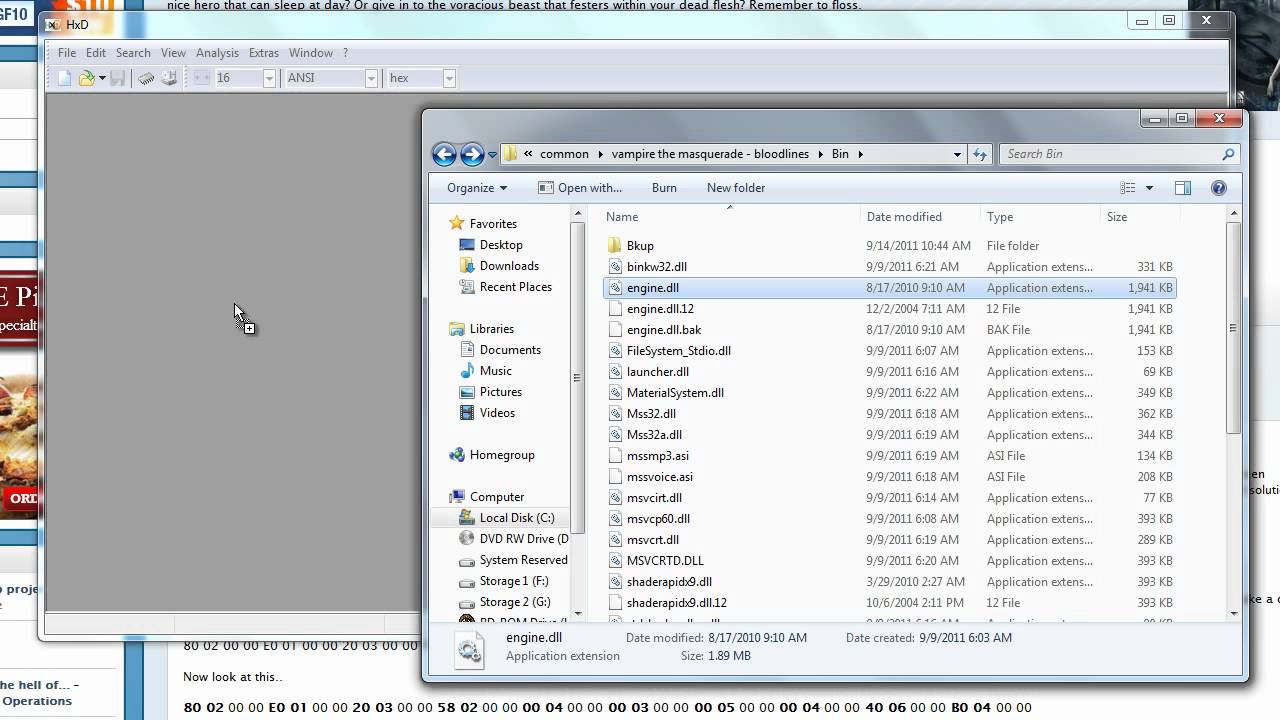This screenshot has height=720, width=1280.
Task: Open the View menu in HxD
Action: (x=173, y=53)
